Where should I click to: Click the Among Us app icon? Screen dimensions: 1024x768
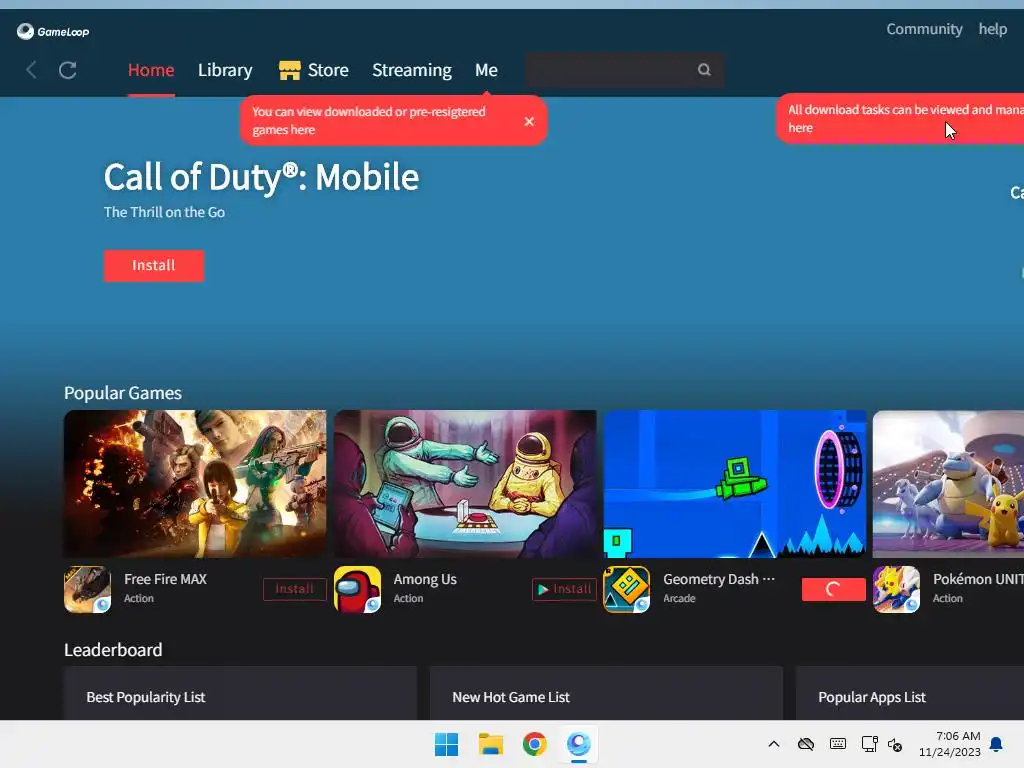[x=357, y=590]
